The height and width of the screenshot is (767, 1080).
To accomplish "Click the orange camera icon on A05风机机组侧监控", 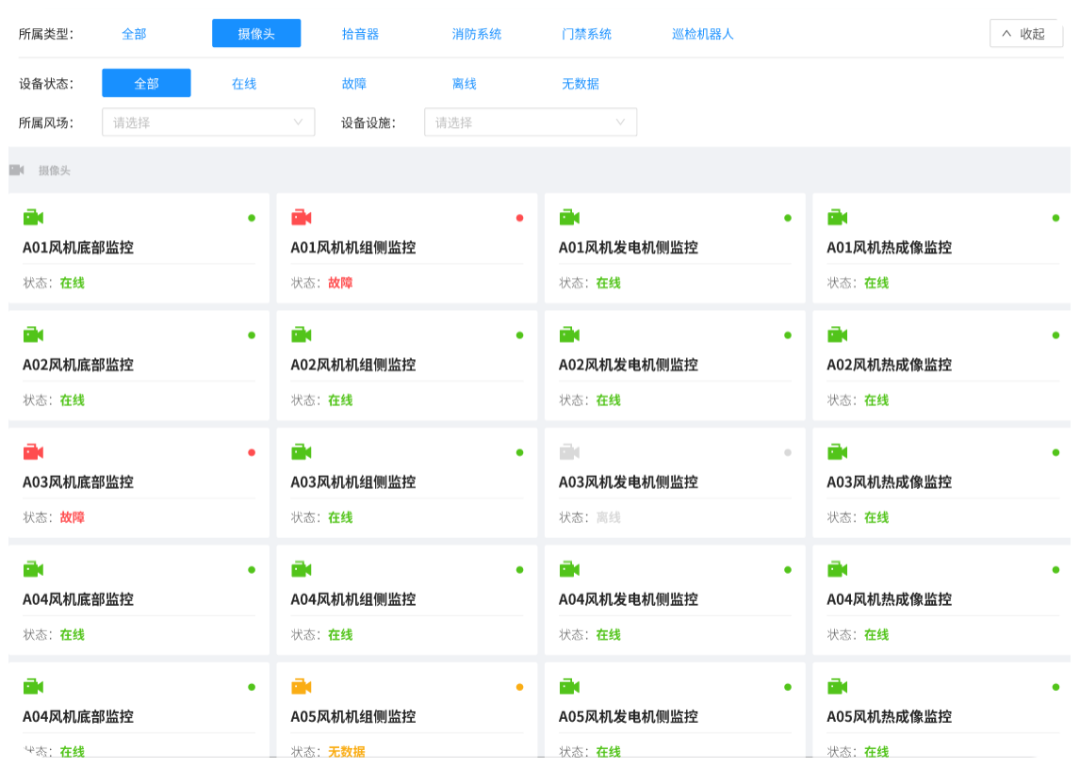I will tap(301, 686).
